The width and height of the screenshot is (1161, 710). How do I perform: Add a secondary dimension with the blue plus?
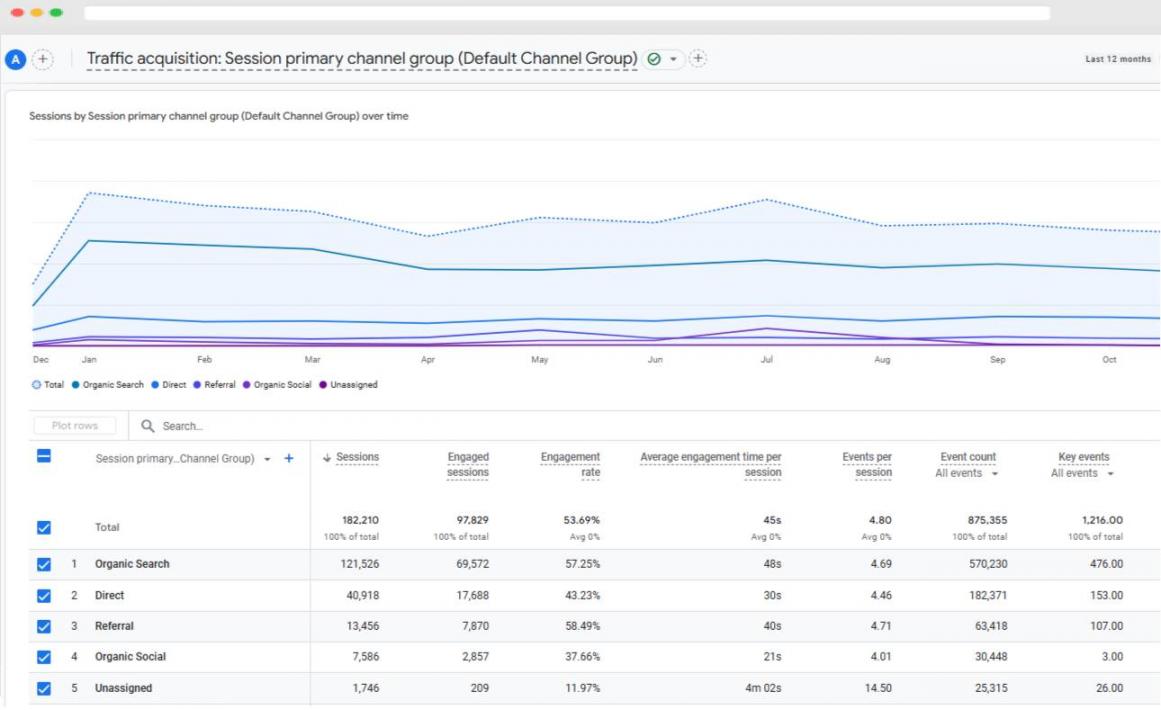289,458
